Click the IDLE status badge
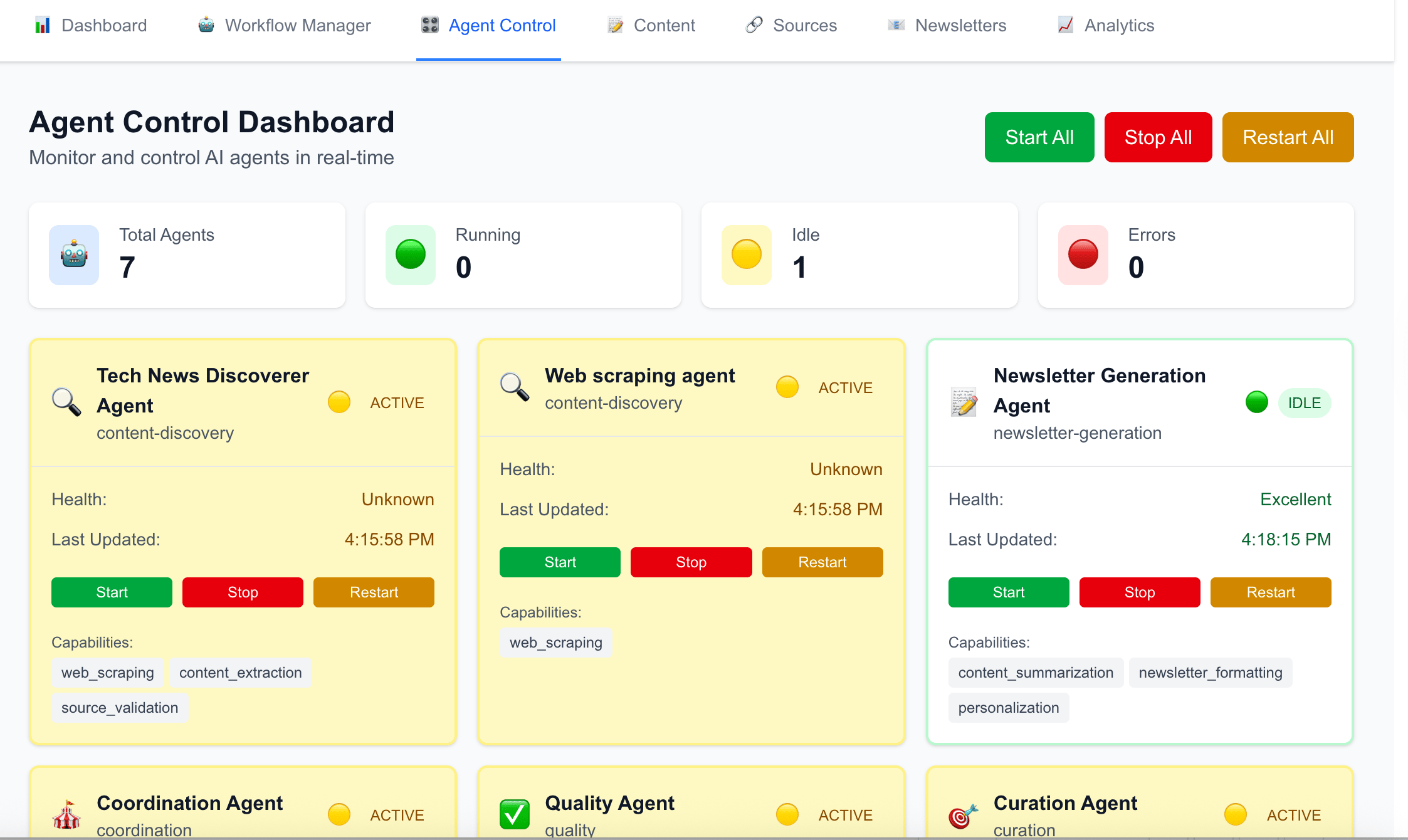The image size is (1408, 840). (x=1304, y=403)
